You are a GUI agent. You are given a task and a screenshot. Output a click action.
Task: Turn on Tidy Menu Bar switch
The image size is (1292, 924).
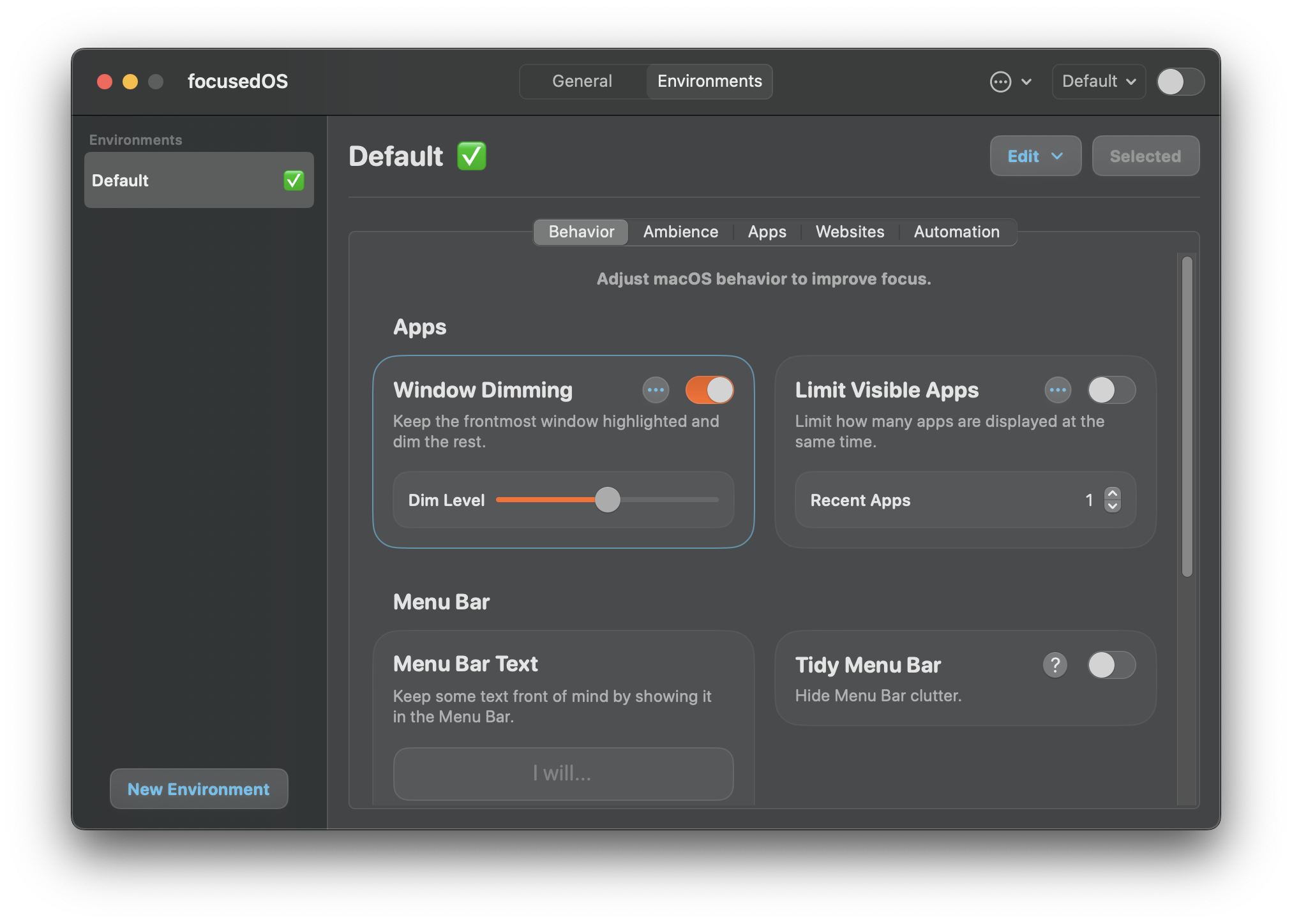[x=1111, y=665]
